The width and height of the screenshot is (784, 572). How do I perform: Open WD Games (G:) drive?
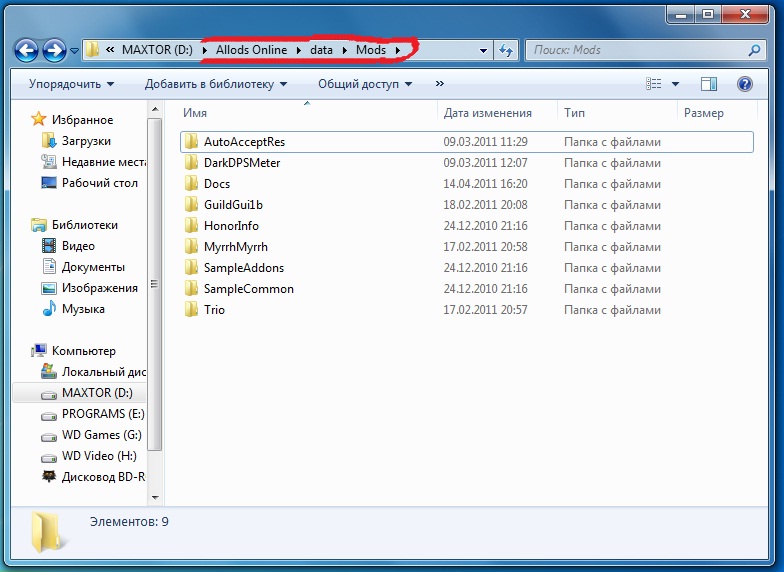(92, 435)
